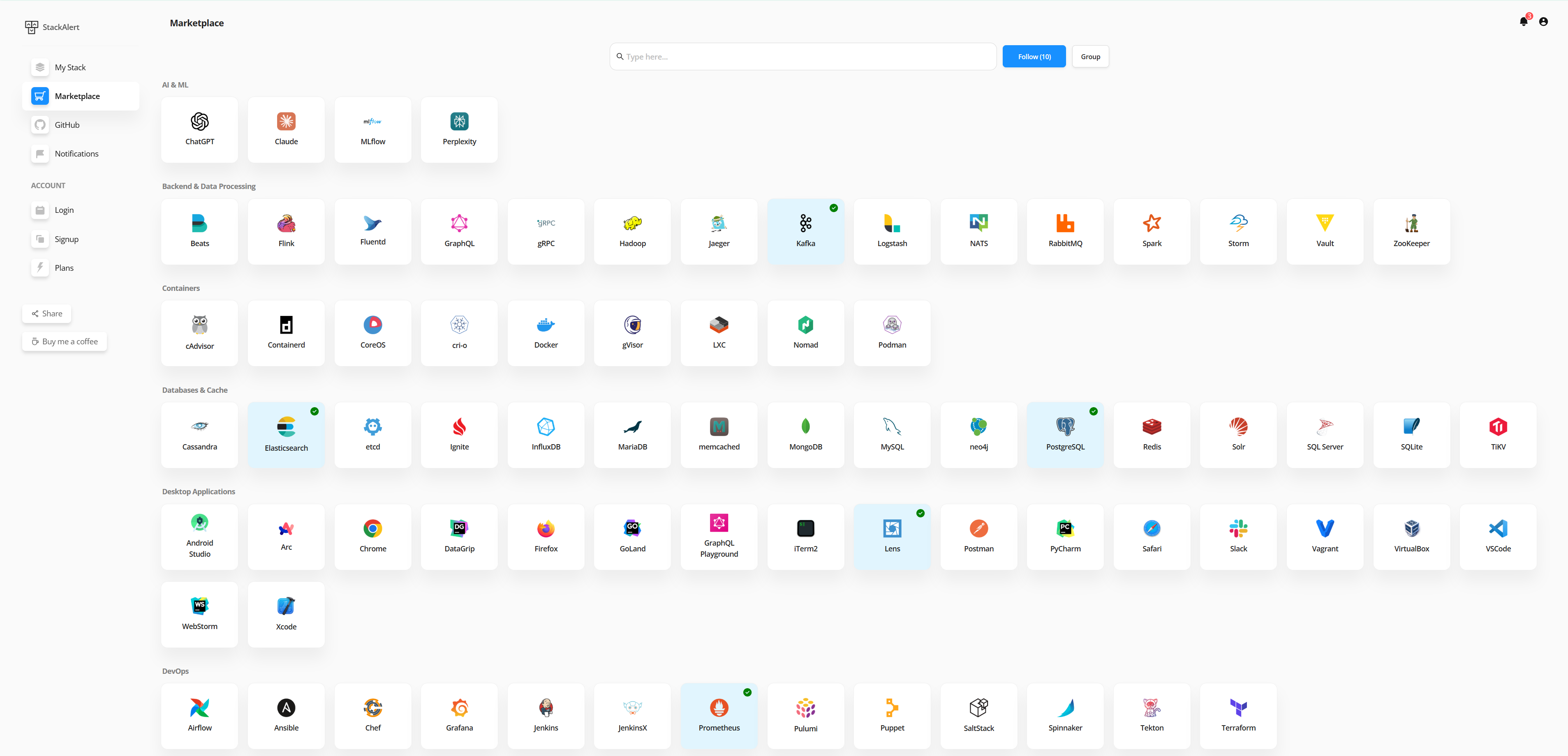Viewport: 1568px width, 756px height.
Task: Open My Stack in the sidebar
Action: [x=81, y=67]
